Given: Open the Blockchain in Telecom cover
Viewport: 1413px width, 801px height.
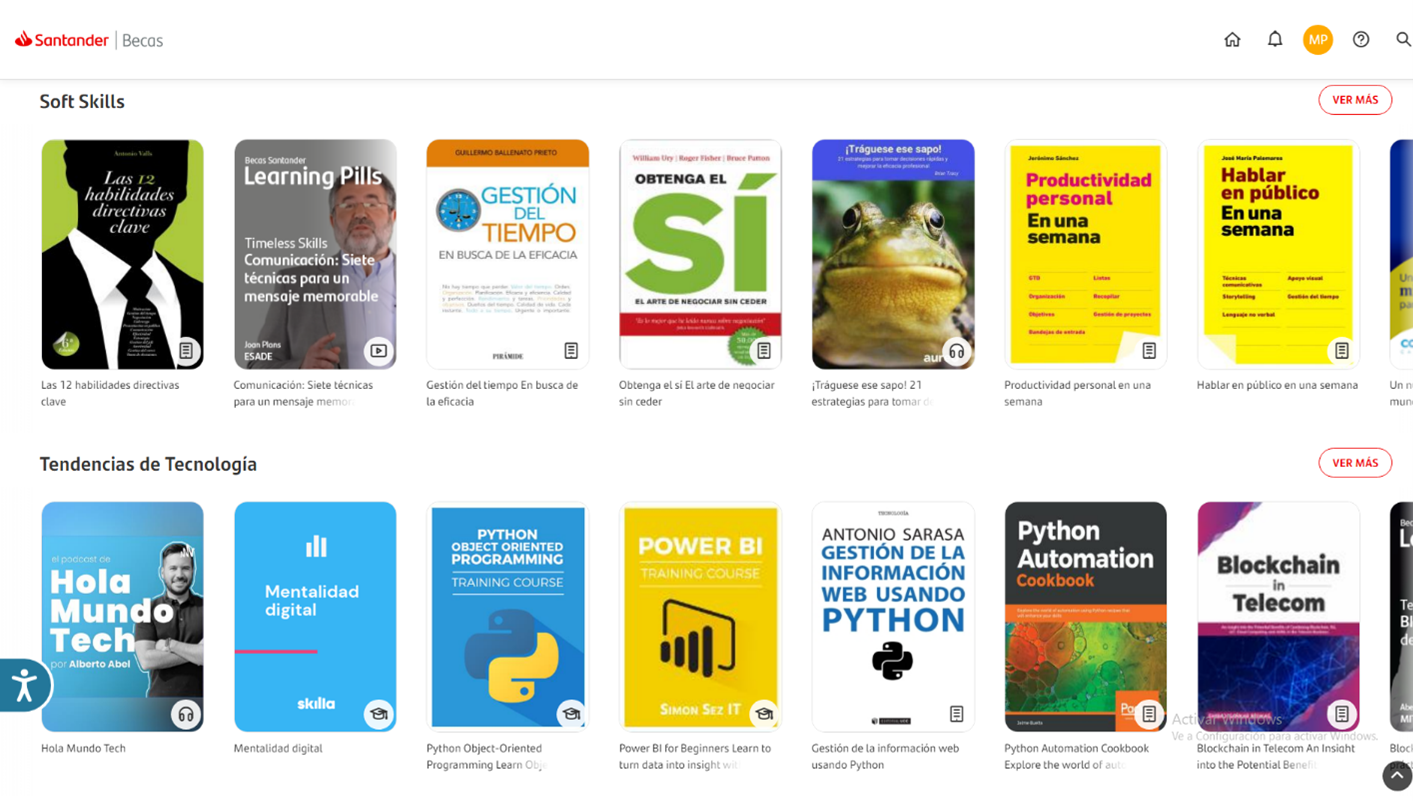Looking at the screenshot, I should pos(1278,617).
